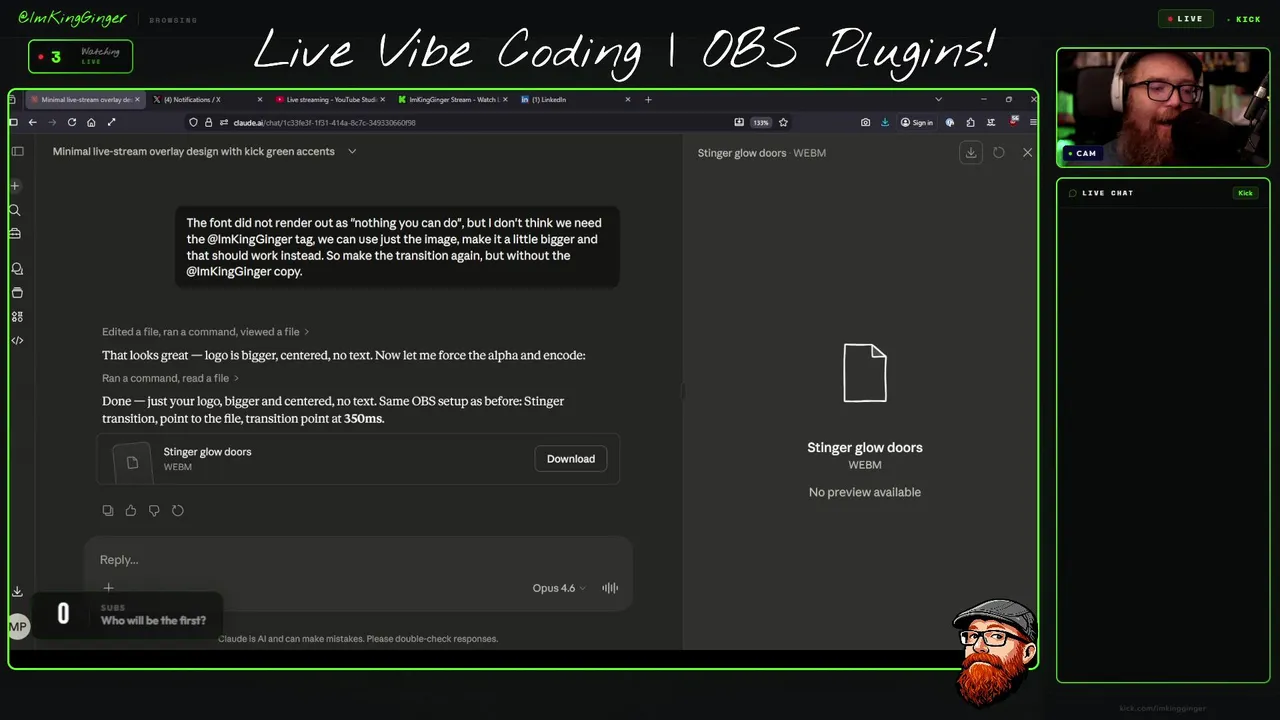This screenshot has width=1280, height=720.
Task: Click the claude.ai address bar URL
Action: point(324,123)
